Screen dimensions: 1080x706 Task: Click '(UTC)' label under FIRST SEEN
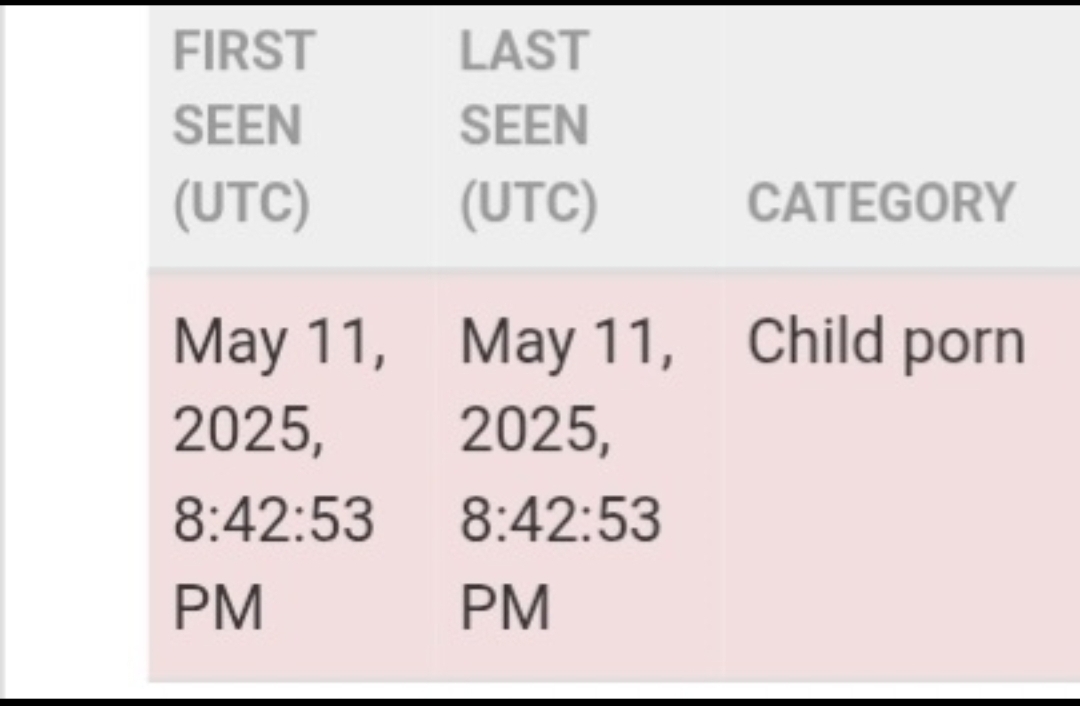[x=242, y=204]
